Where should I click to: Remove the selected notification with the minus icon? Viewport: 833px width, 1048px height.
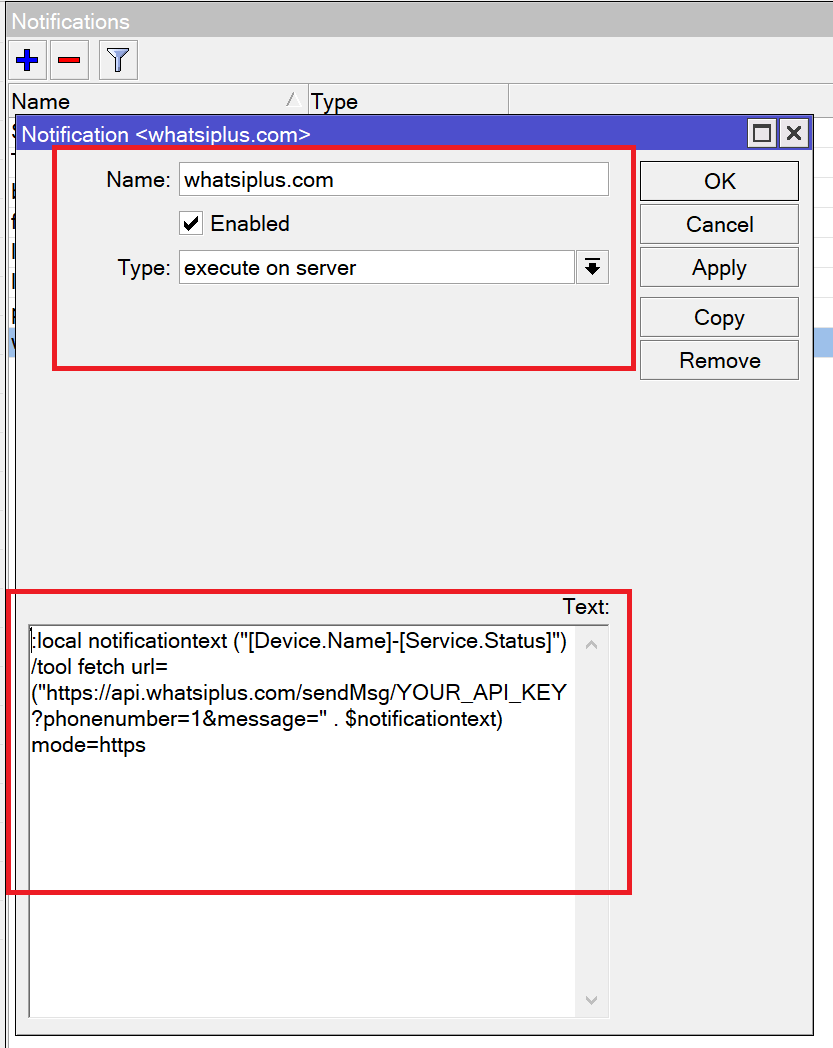click(x=69, y=60)
